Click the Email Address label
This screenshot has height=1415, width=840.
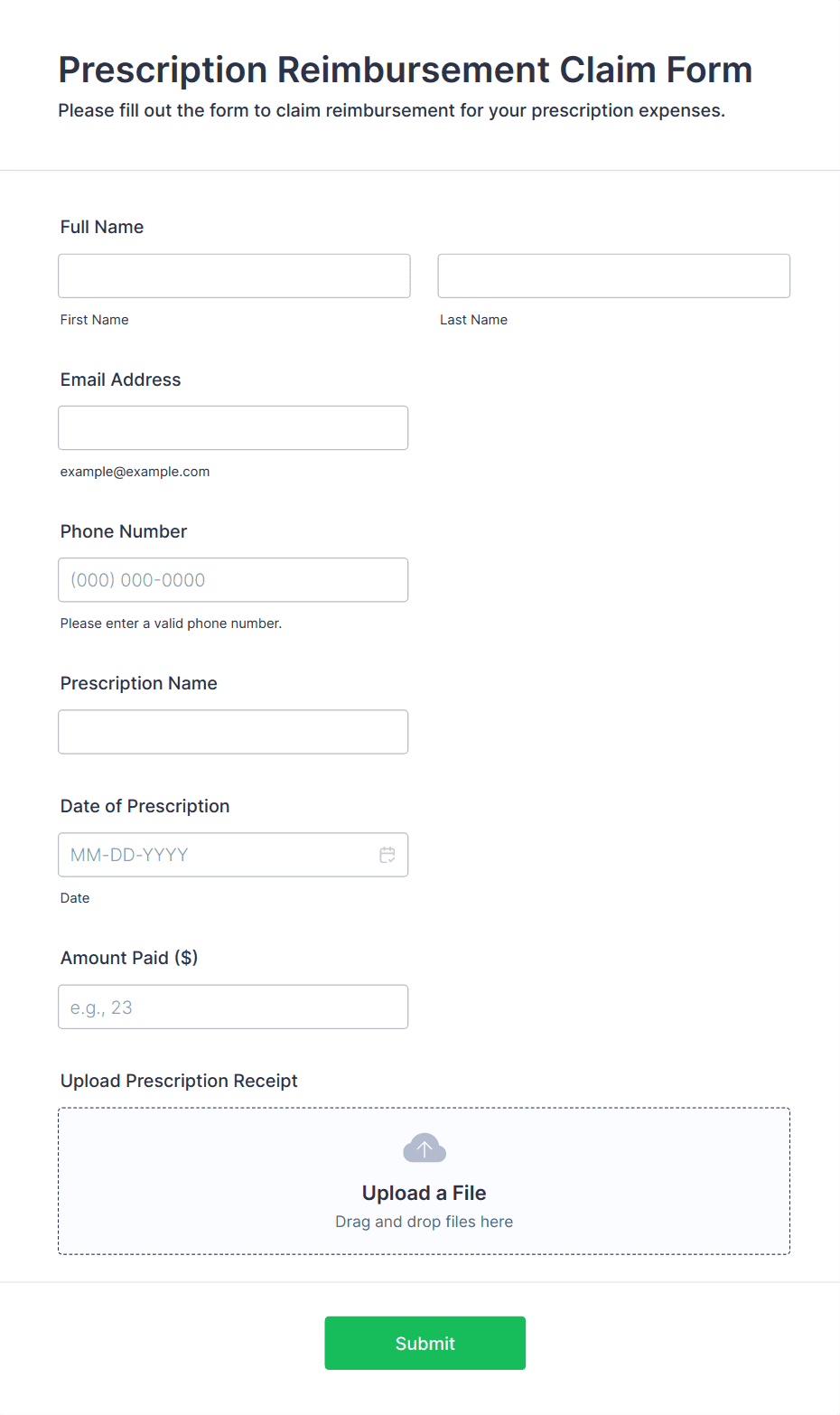[x=120, y=380]
